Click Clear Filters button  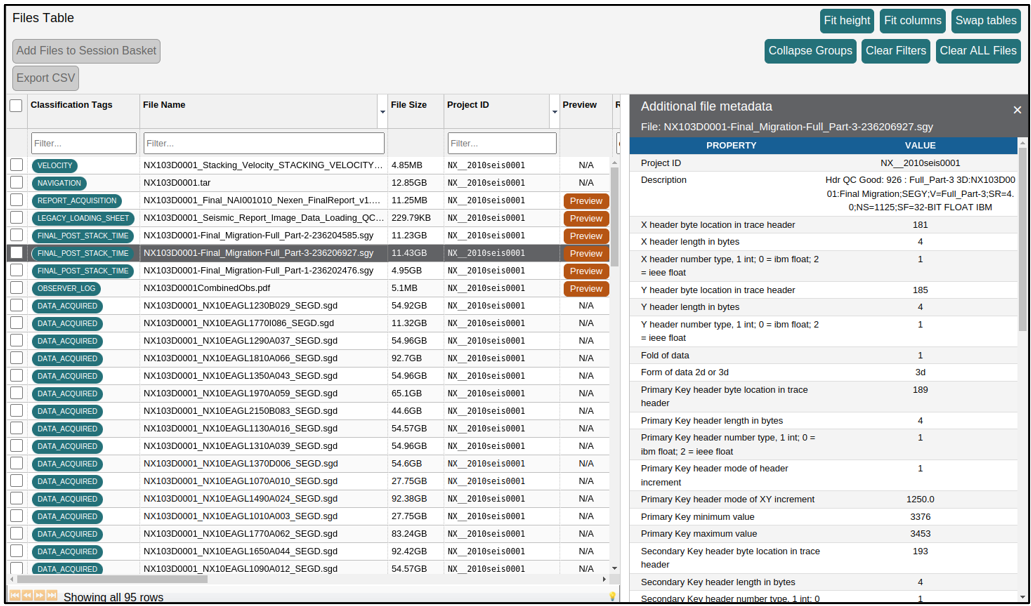pos(896,51)
